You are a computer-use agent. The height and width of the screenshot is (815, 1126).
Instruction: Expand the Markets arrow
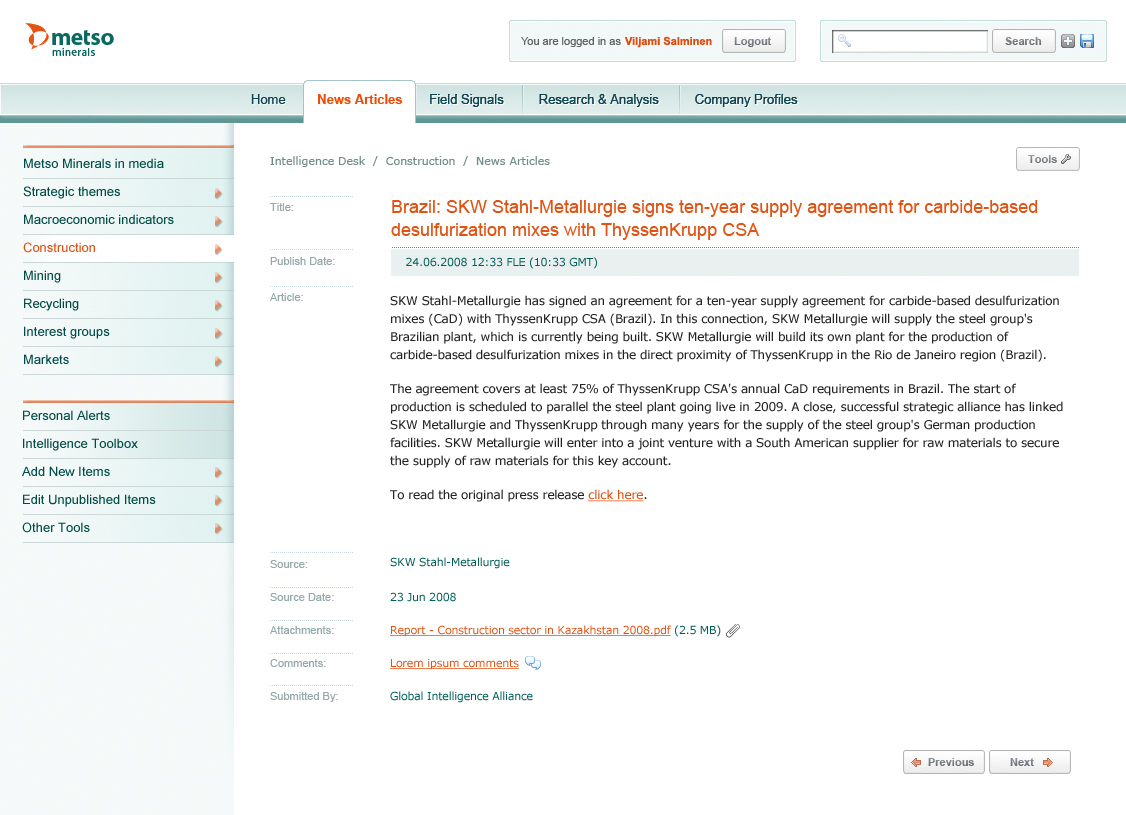[x=218, y=361]
